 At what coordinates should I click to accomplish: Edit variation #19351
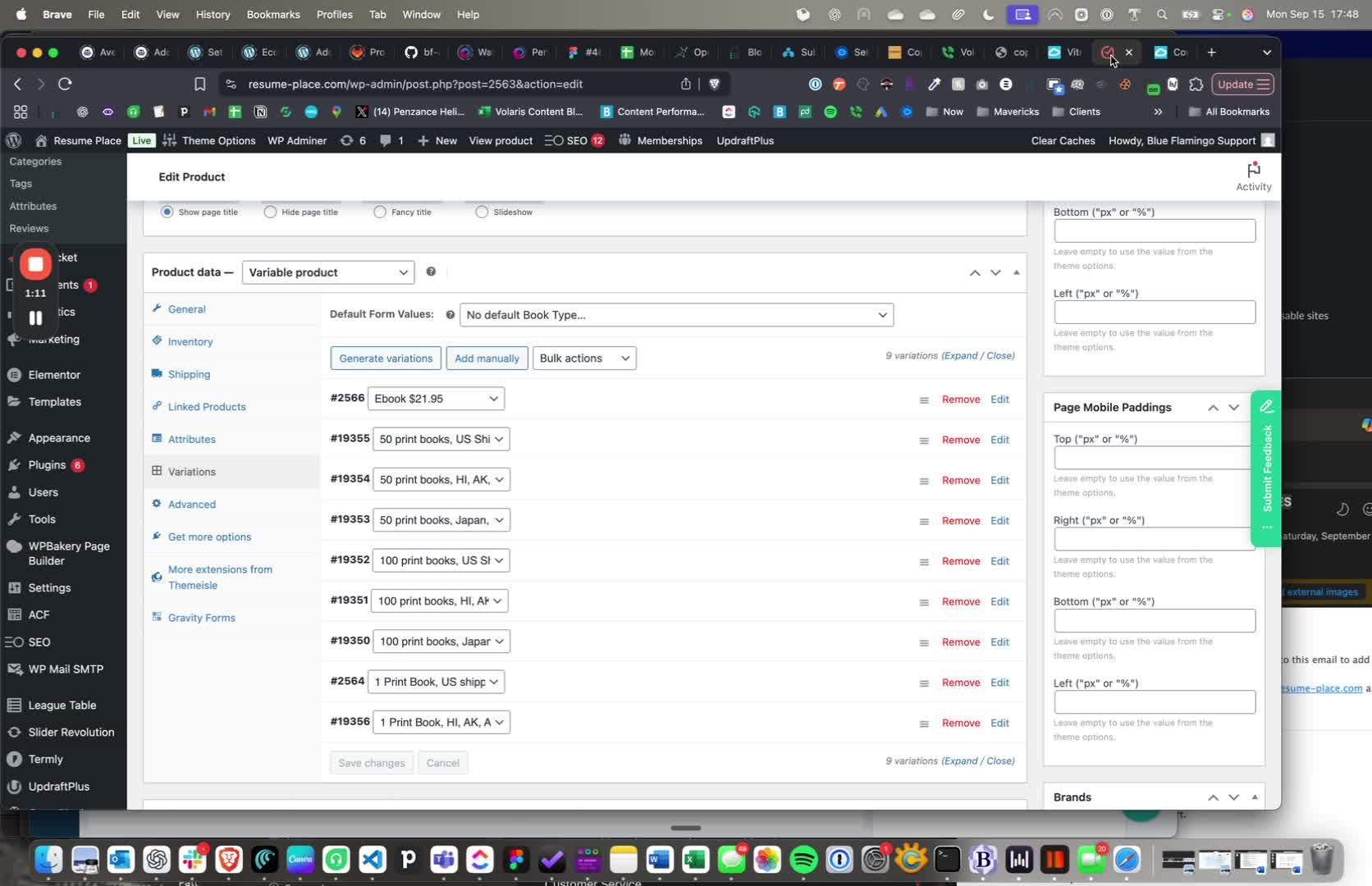pyautogui.click(x=999, y=602)
